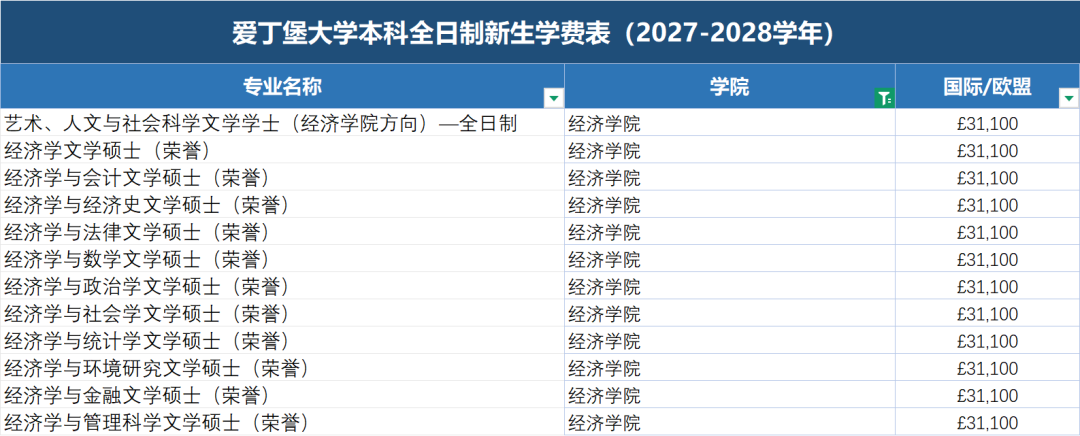The height and width of the screenshot is (436, 1080).
Task: Select the 经济学文学硕士（荣誉） cell
Action: tap(282, 150)
